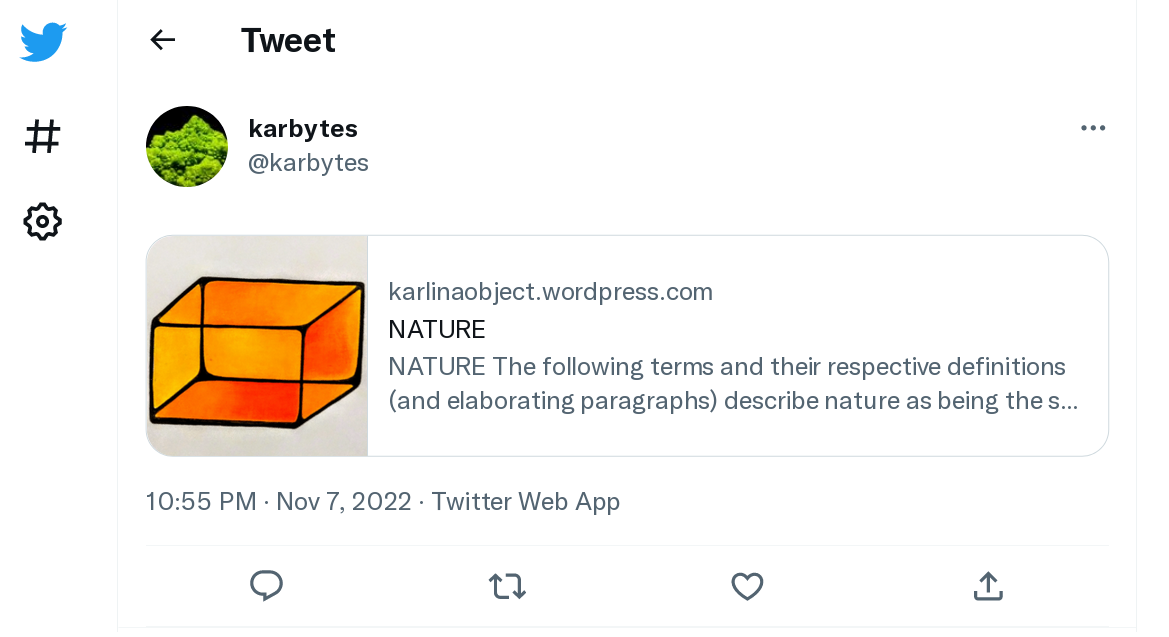Retweet using the arrows icon
Image resolution: width=1169 pixels, height=637 pixels.
click(x=508, y=586)
